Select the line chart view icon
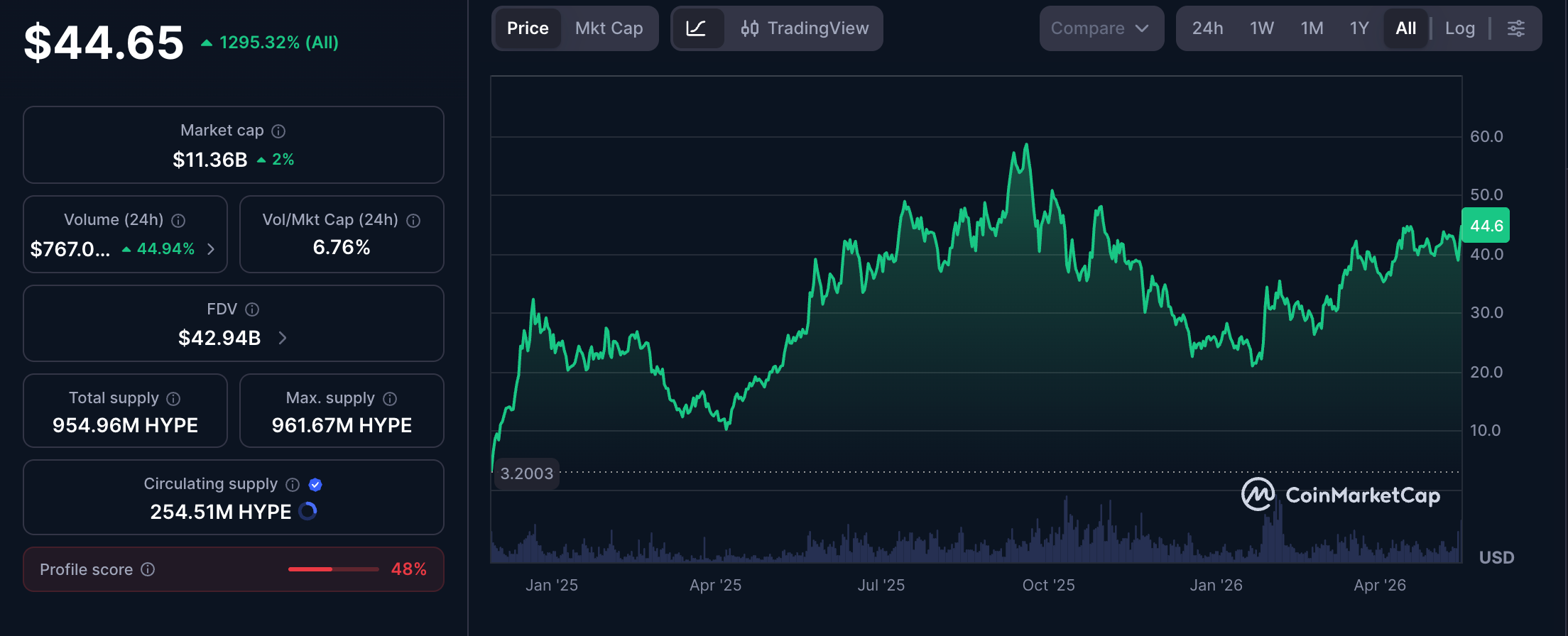Screen dimensions: 1568x636 [x=696, y=28]
